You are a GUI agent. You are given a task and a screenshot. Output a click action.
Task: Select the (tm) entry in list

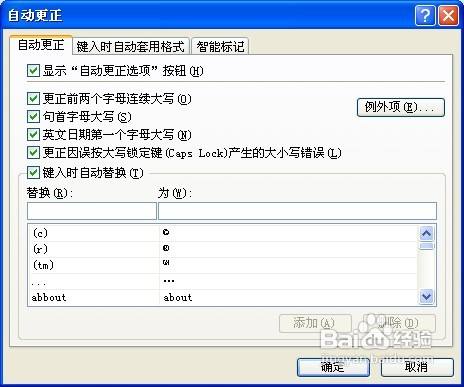(x=222, y=265)
